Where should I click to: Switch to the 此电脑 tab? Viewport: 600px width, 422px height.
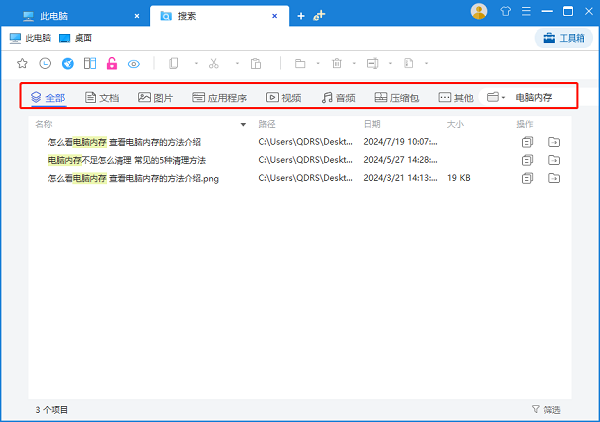coord(50,15)
